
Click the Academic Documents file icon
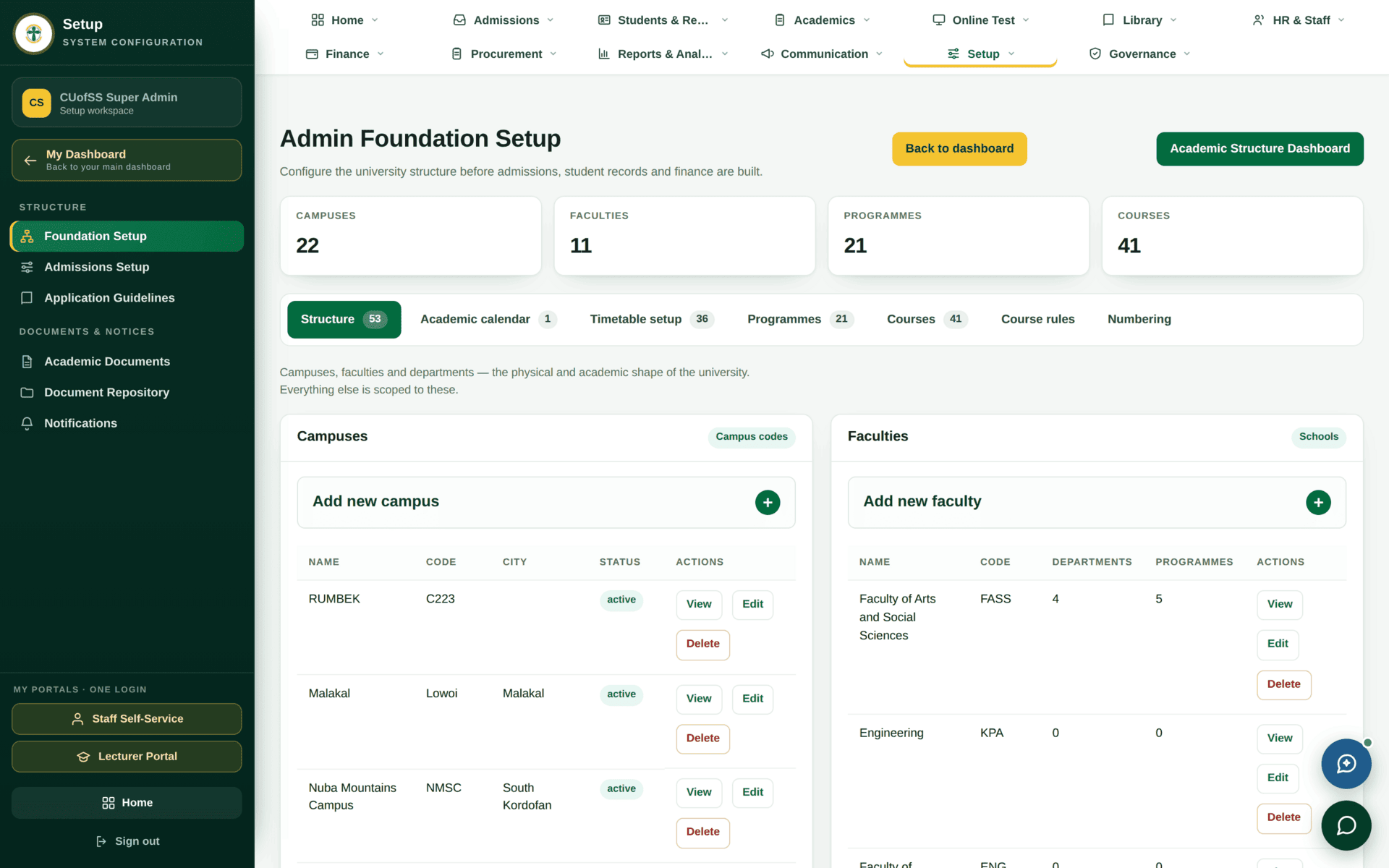[x=27, y=362]
